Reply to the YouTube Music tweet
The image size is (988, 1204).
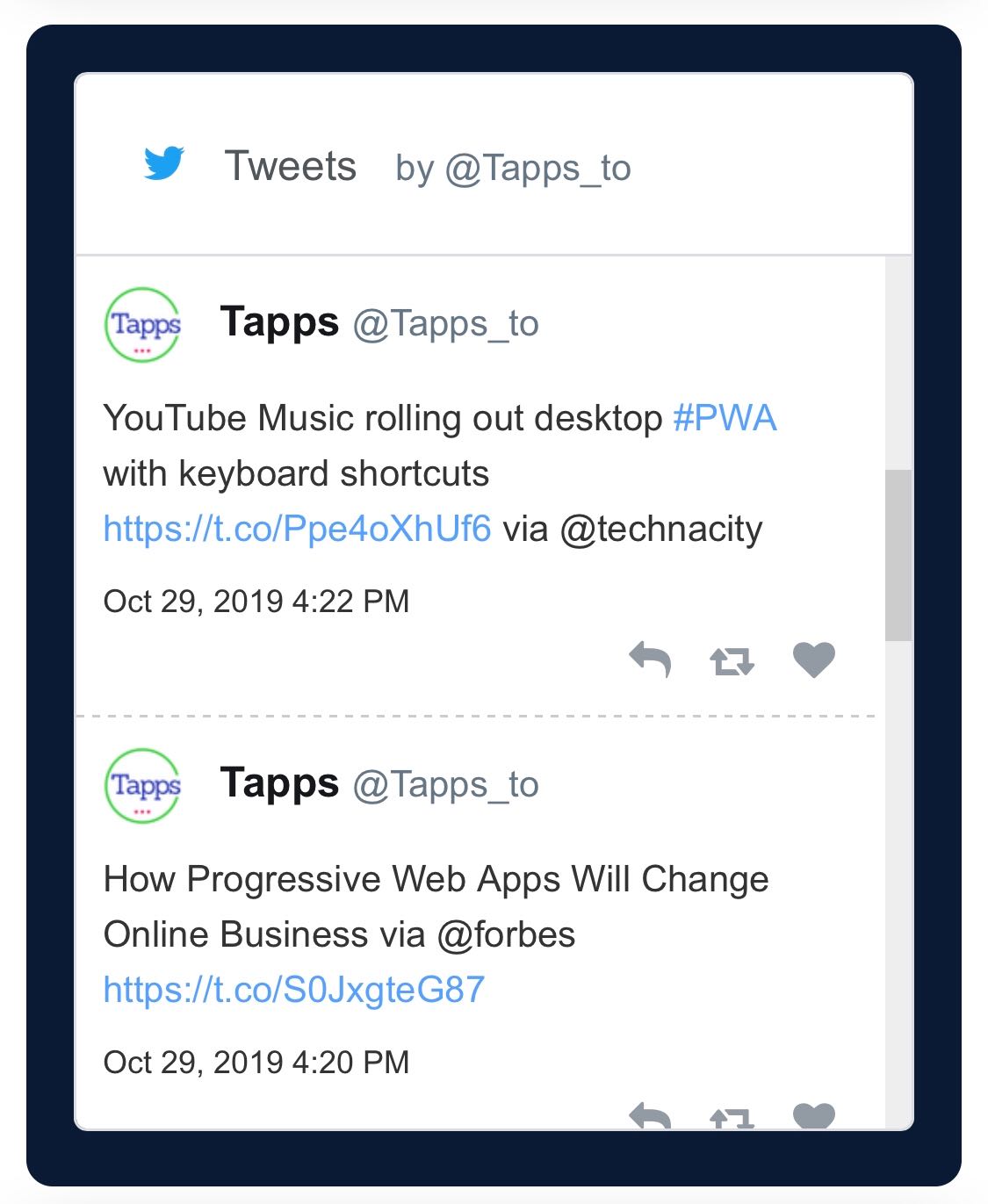pos(650,660)
